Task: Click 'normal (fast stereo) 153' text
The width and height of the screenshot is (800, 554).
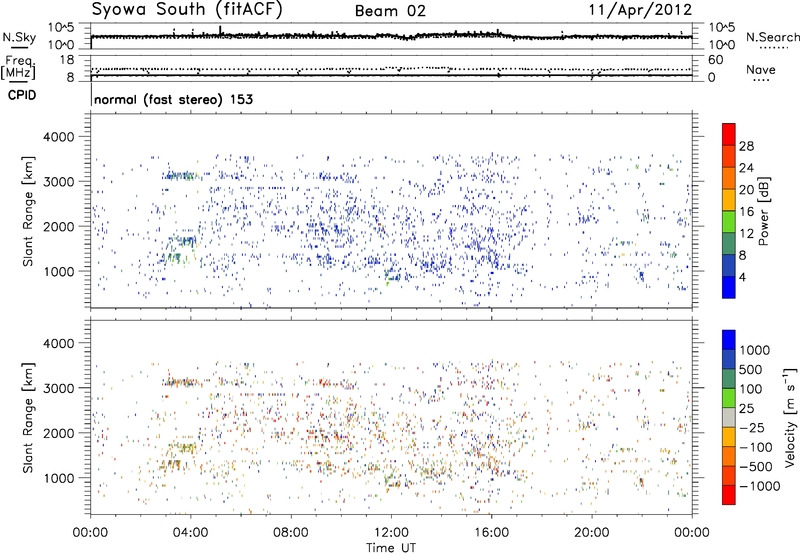Action: (x=173, y=99)
